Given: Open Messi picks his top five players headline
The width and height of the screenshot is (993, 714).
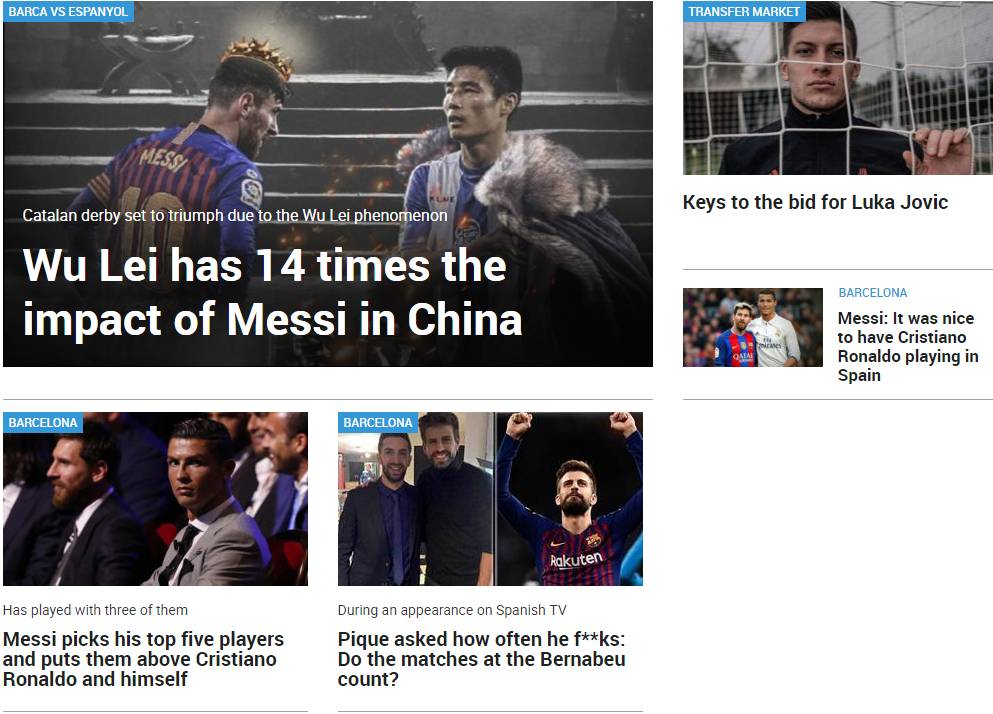Looking at the screenshot, I should click(143, 659).
